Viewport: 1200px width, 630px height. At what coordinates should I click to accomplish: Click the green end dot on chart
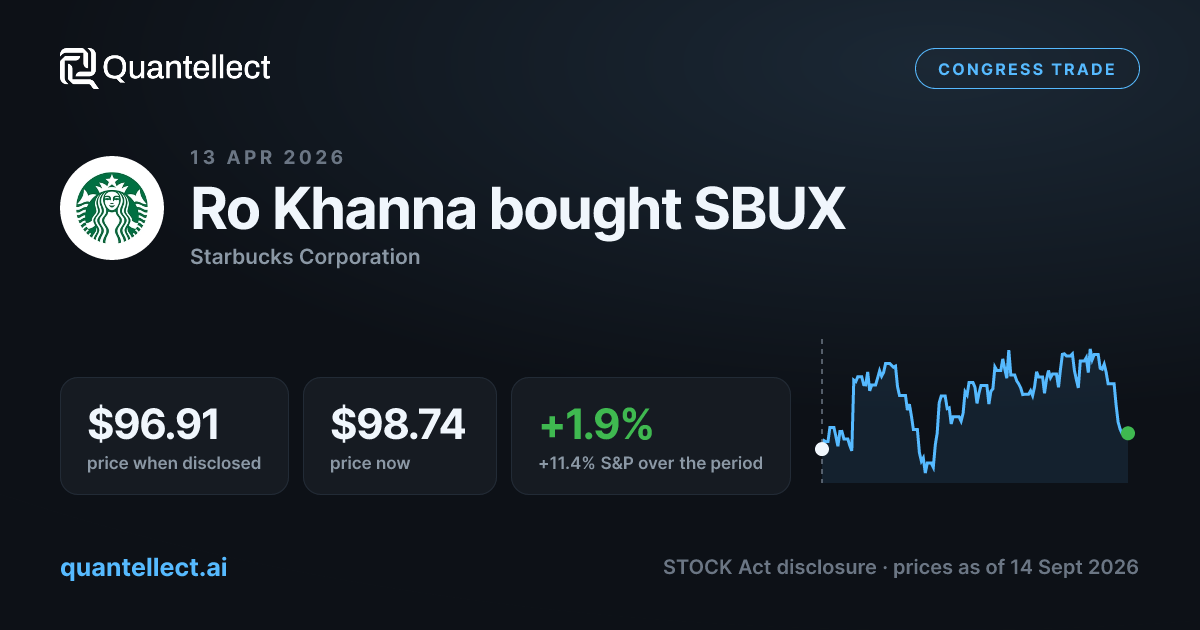click(x=1128, y=433)
